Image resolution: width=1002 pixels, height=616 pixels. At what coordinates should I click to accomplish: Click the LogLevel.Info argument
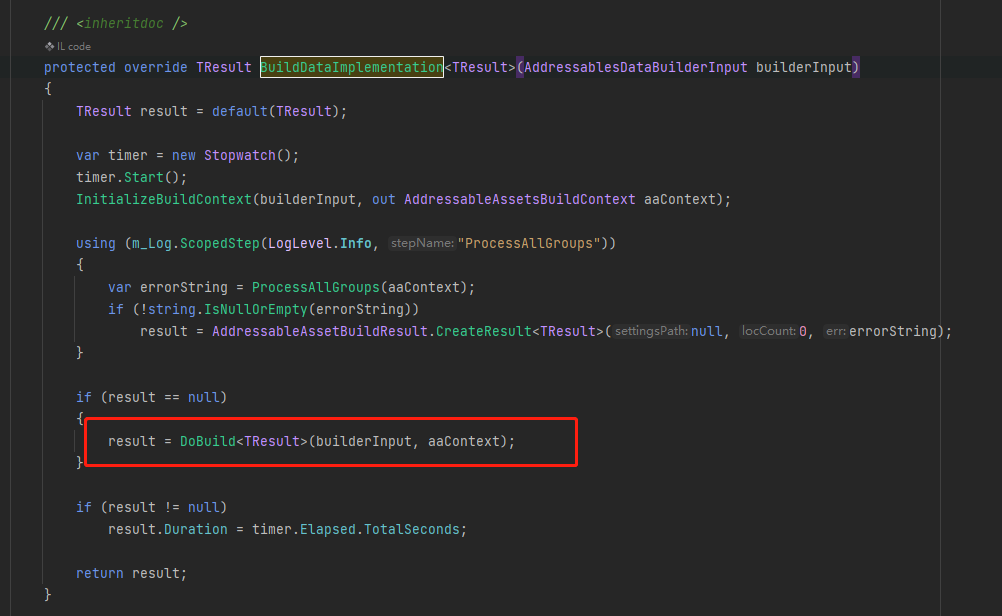(320, 243)
